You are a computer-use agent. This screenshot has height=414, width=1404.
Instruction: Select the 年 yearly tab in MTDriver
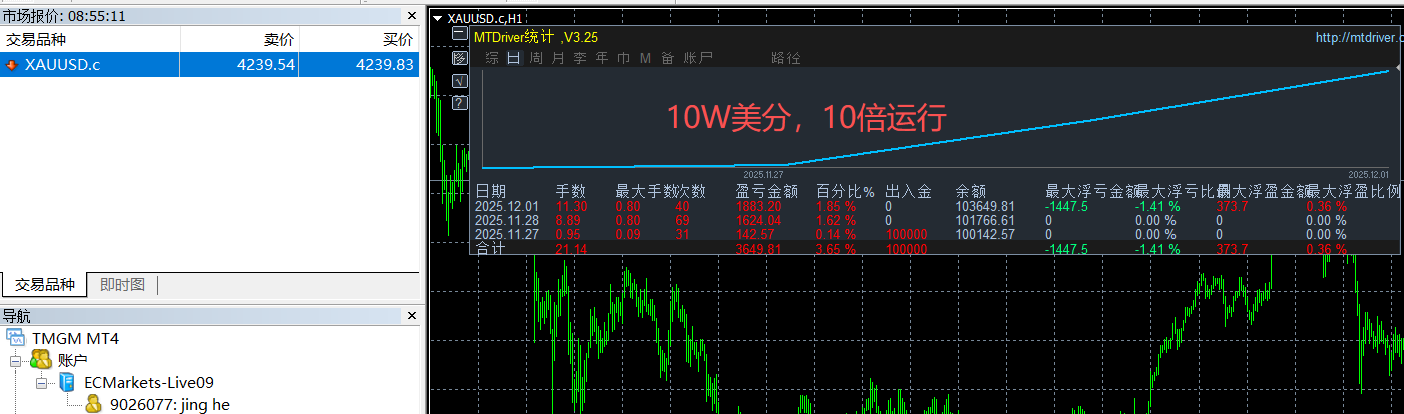(602, 58)
